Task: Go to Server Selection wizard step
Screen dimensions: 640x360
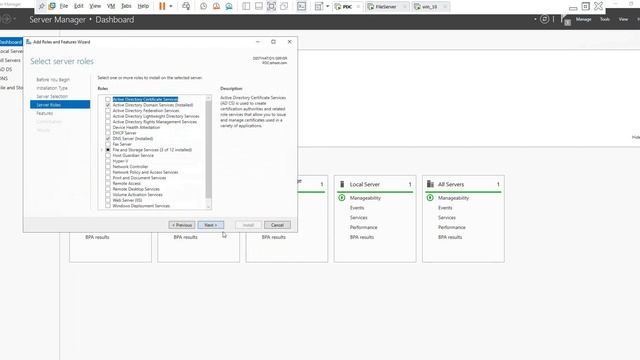Action: click(52, 96)
